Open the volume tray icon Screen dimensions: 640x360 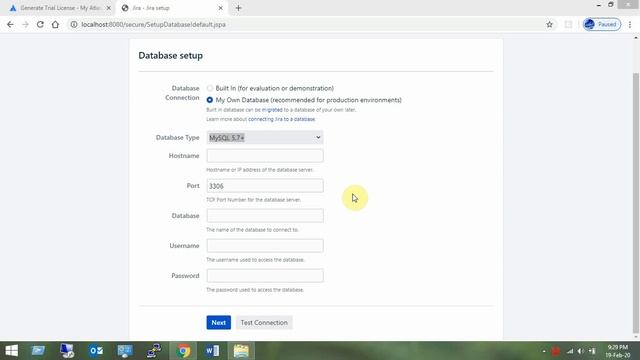click(x=581, y=351)
